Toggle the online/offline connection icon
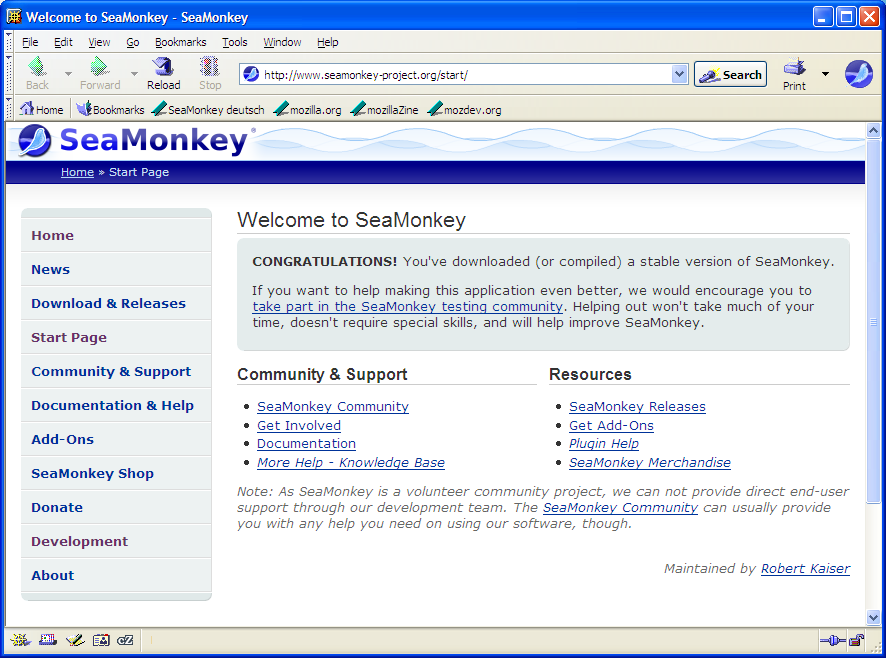The image size is (886, 658). (x=832, y=640)
